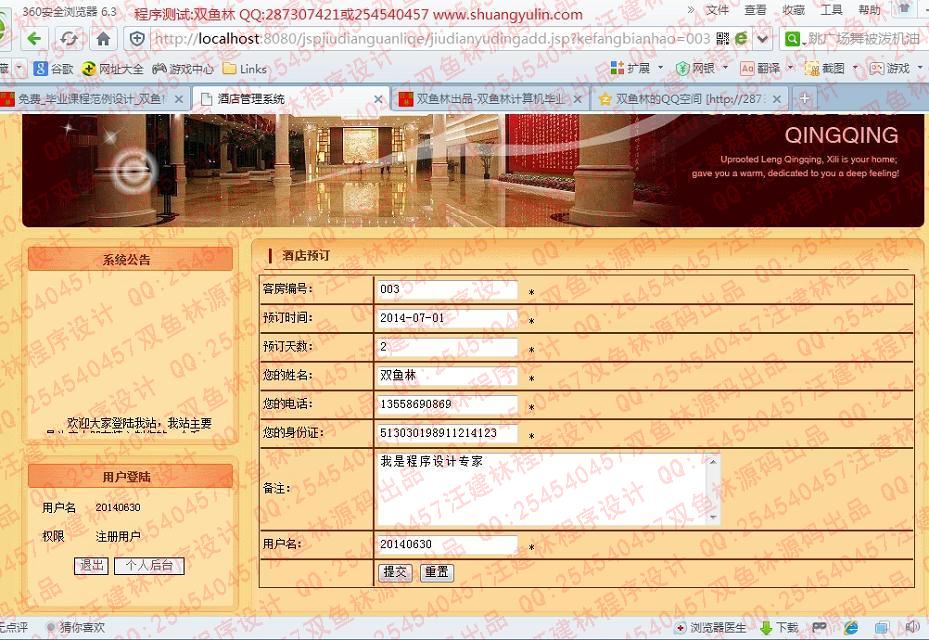This screenshot has height=640, width=929.
Task: Click the remarks scrollbar down arrow
Action: [x=713, y=517]
